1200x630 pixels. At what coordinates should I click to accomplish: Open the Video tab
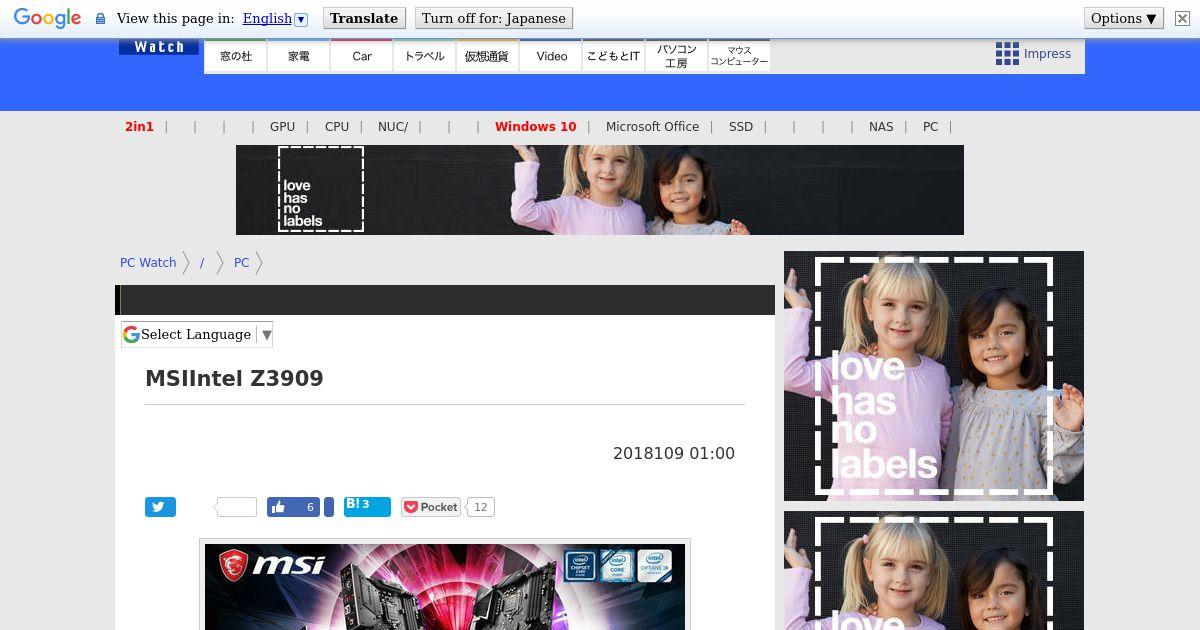click(551, 56)
